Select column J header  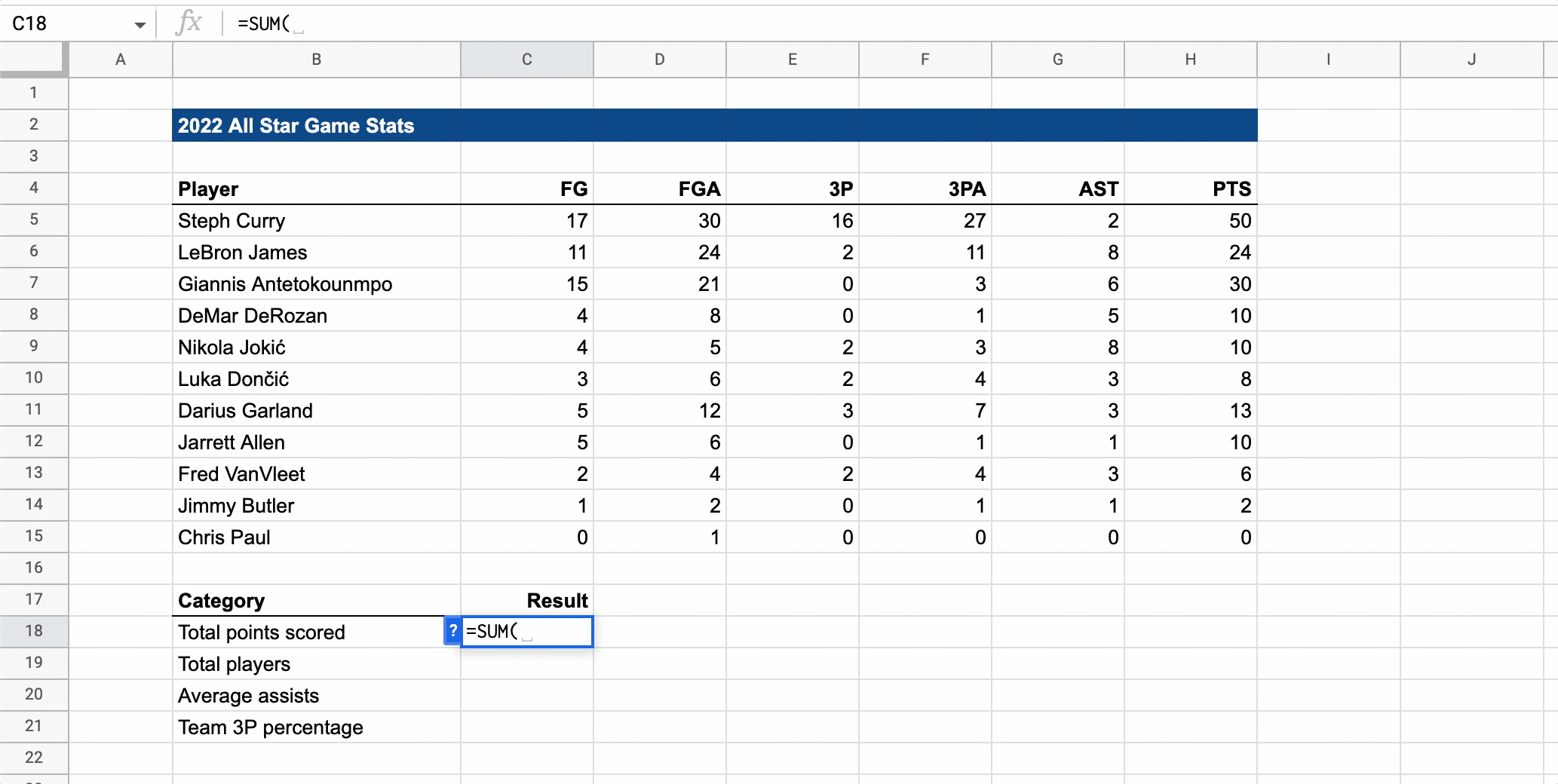point(1471,60)
